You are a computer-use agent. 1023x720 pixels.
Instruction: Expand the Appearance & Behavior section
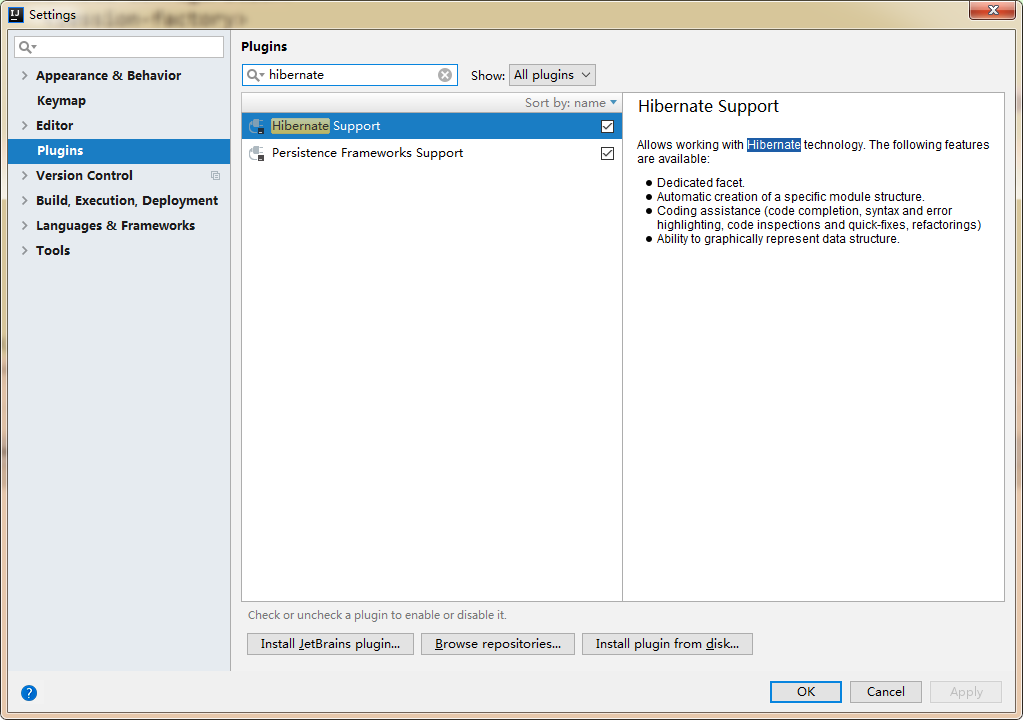coord(25,76)
